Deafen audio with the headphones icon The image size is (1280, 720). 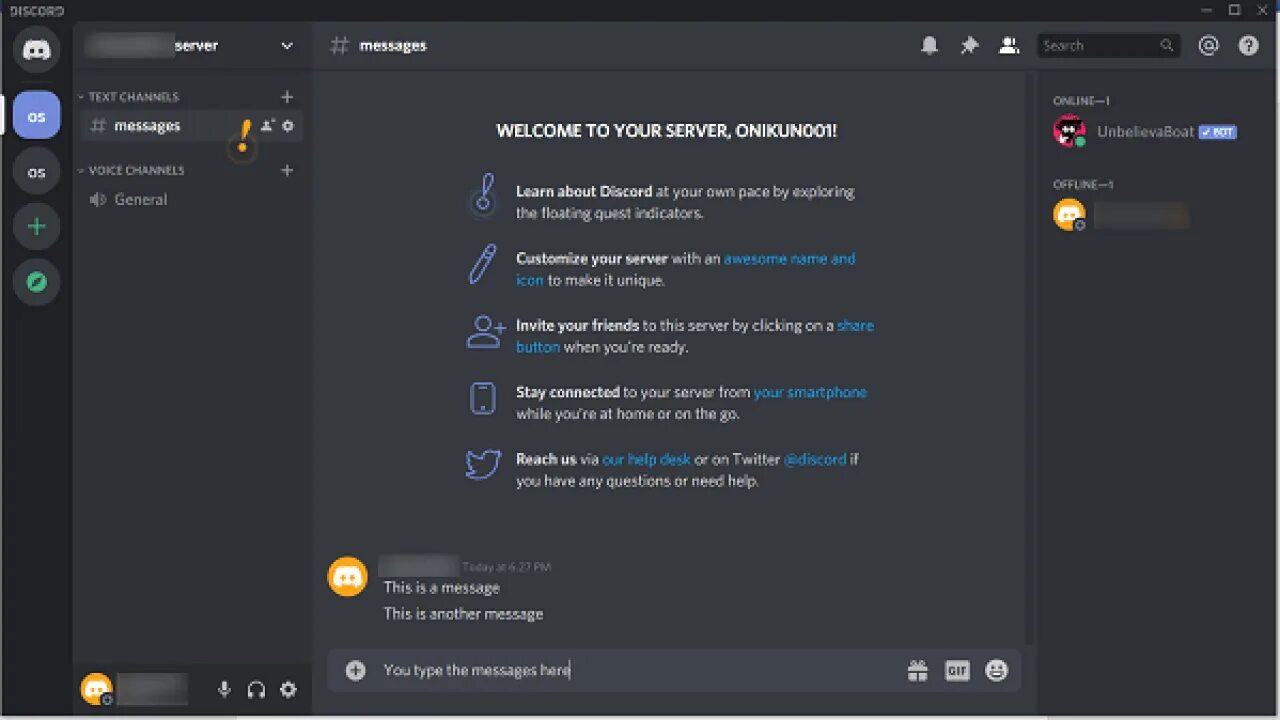click(256, 689)
